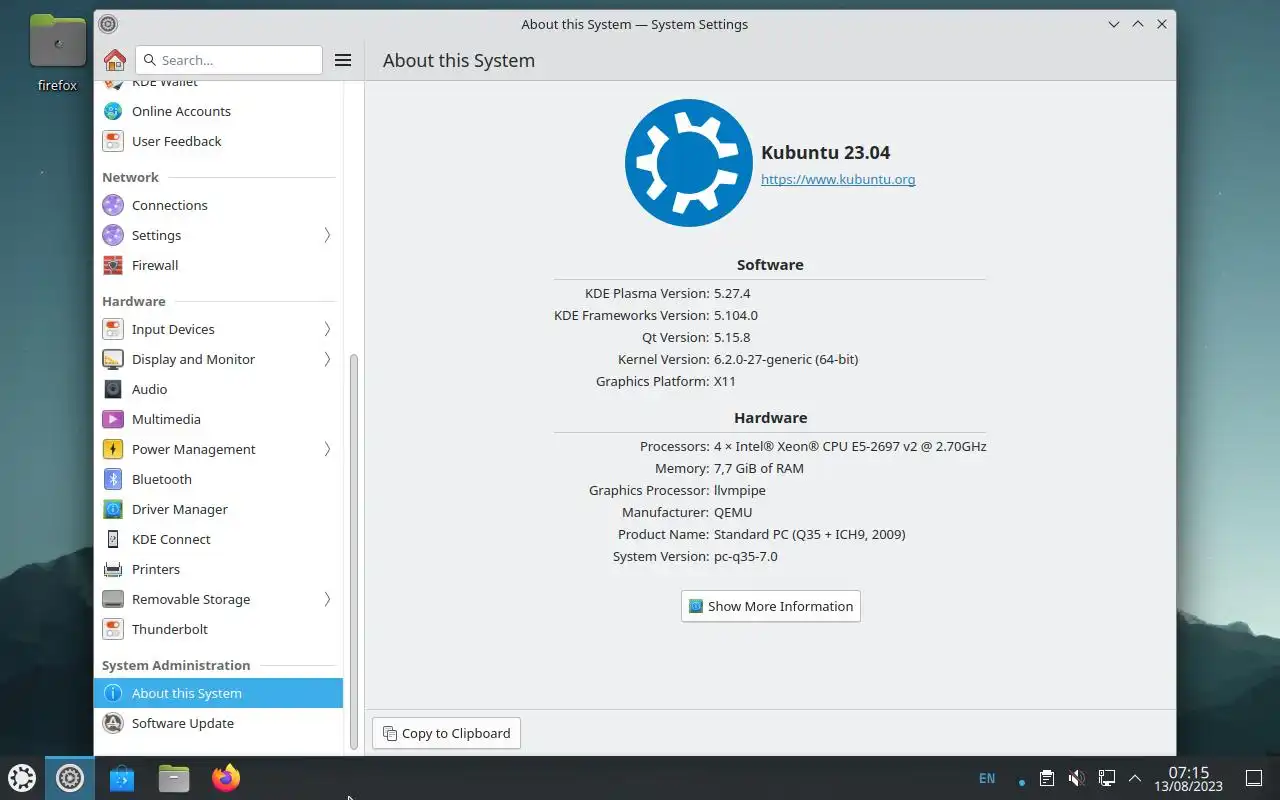Click the Copy to Clipboard button
This screenshot has height=800, width=1280.
[x=446, y=733]
